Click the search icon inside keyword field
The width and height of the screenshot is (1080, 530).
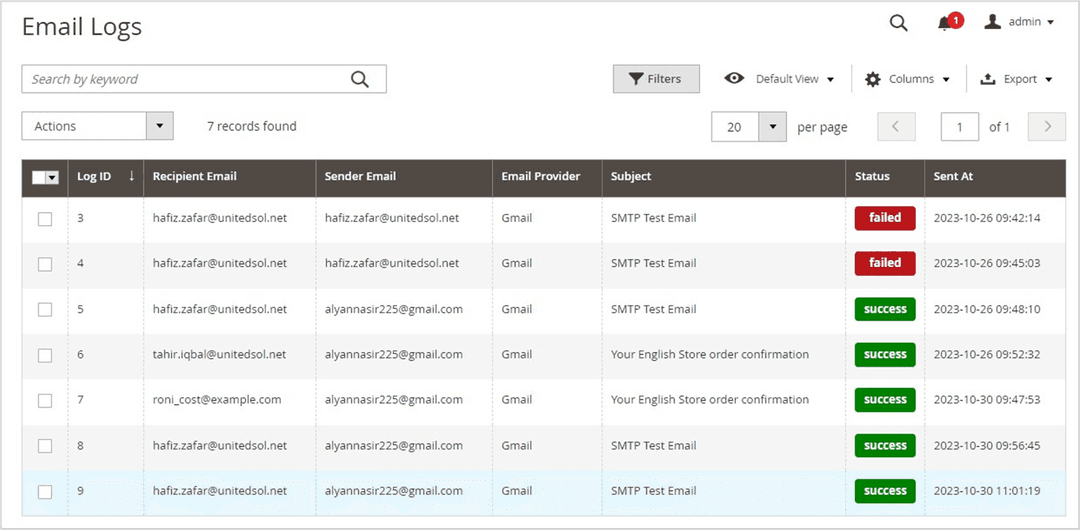coord(360,80)
